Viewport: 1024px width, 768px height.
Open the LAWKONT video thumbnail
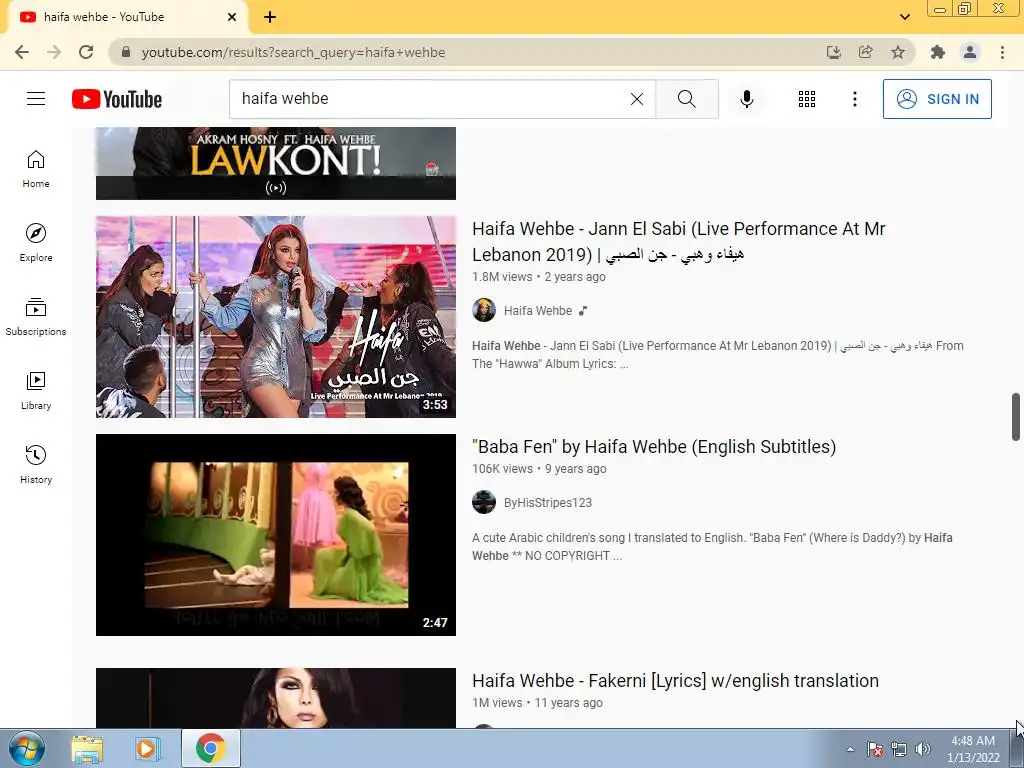[x=276, y=163]
